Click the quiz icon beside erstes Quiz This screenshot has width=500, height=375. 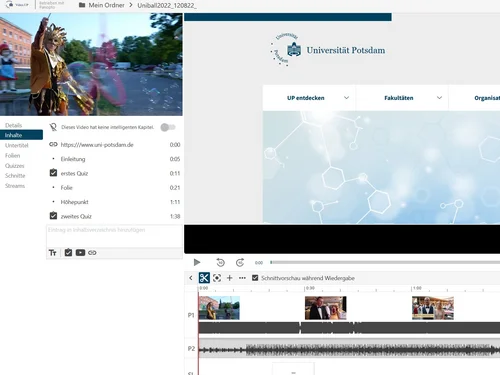53,173
